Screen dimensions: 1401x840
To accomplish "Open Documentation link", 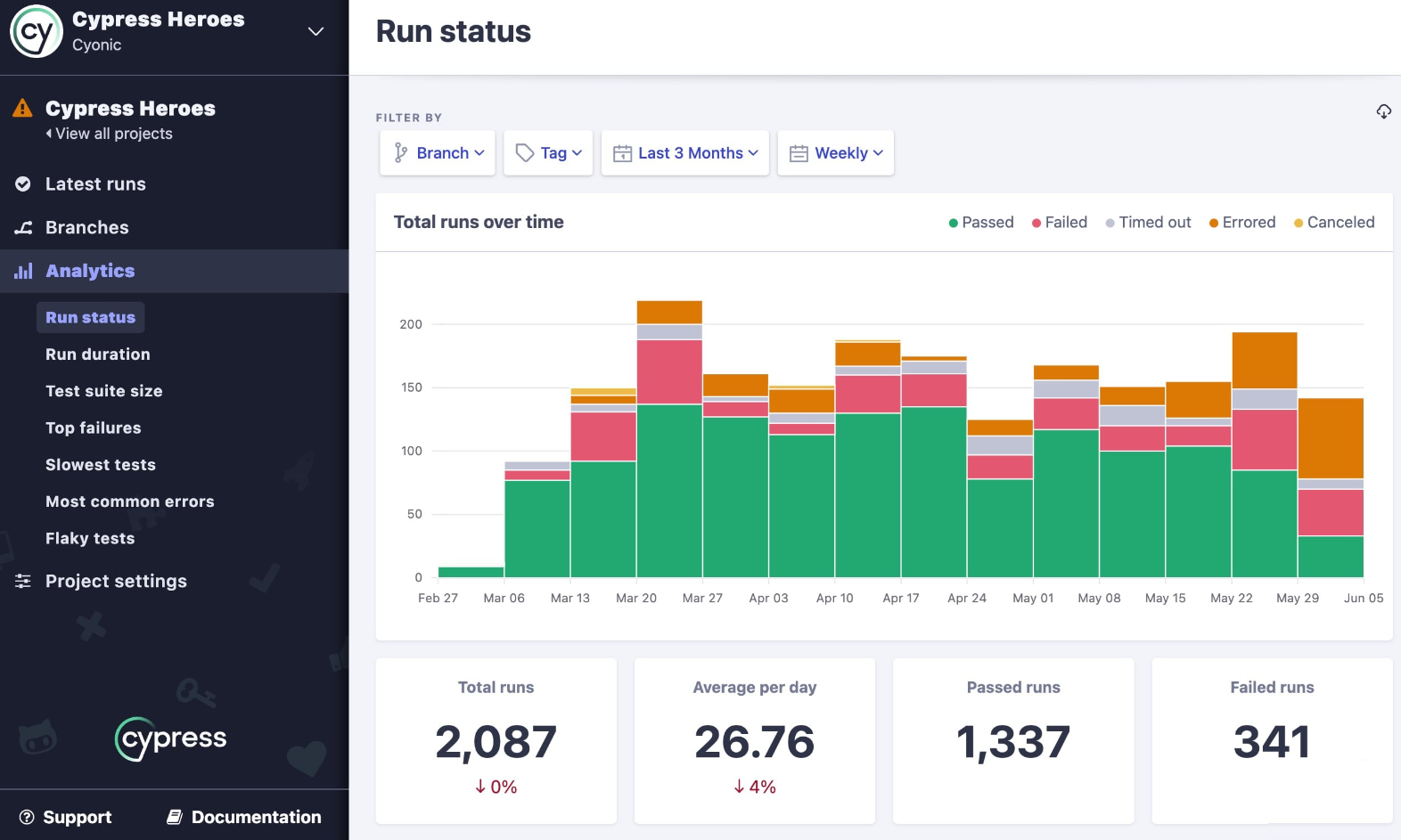I will click(257, 818).
